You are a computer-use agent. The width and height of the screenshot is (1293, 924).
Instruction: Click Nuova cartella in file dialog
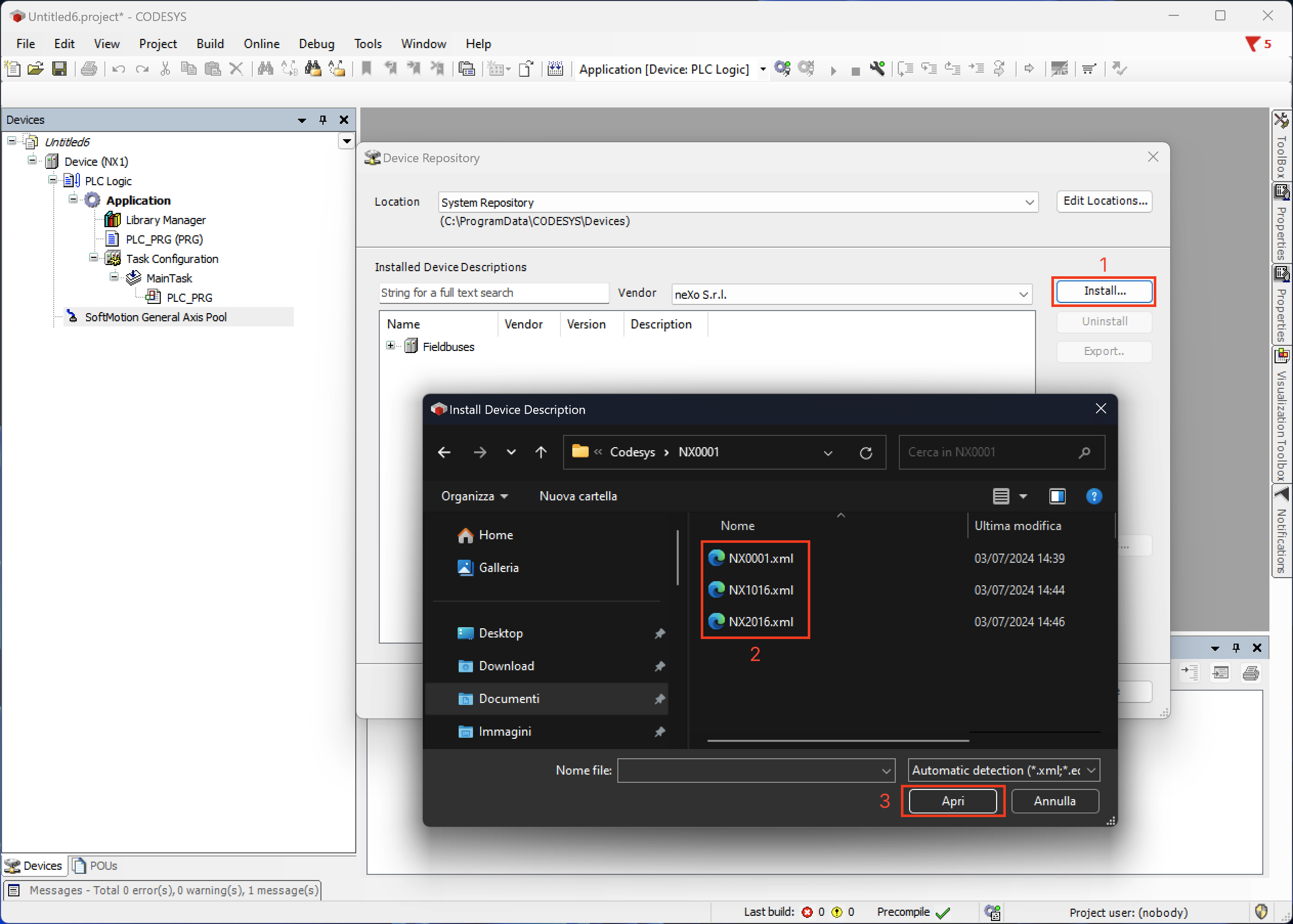pos(577,496)
